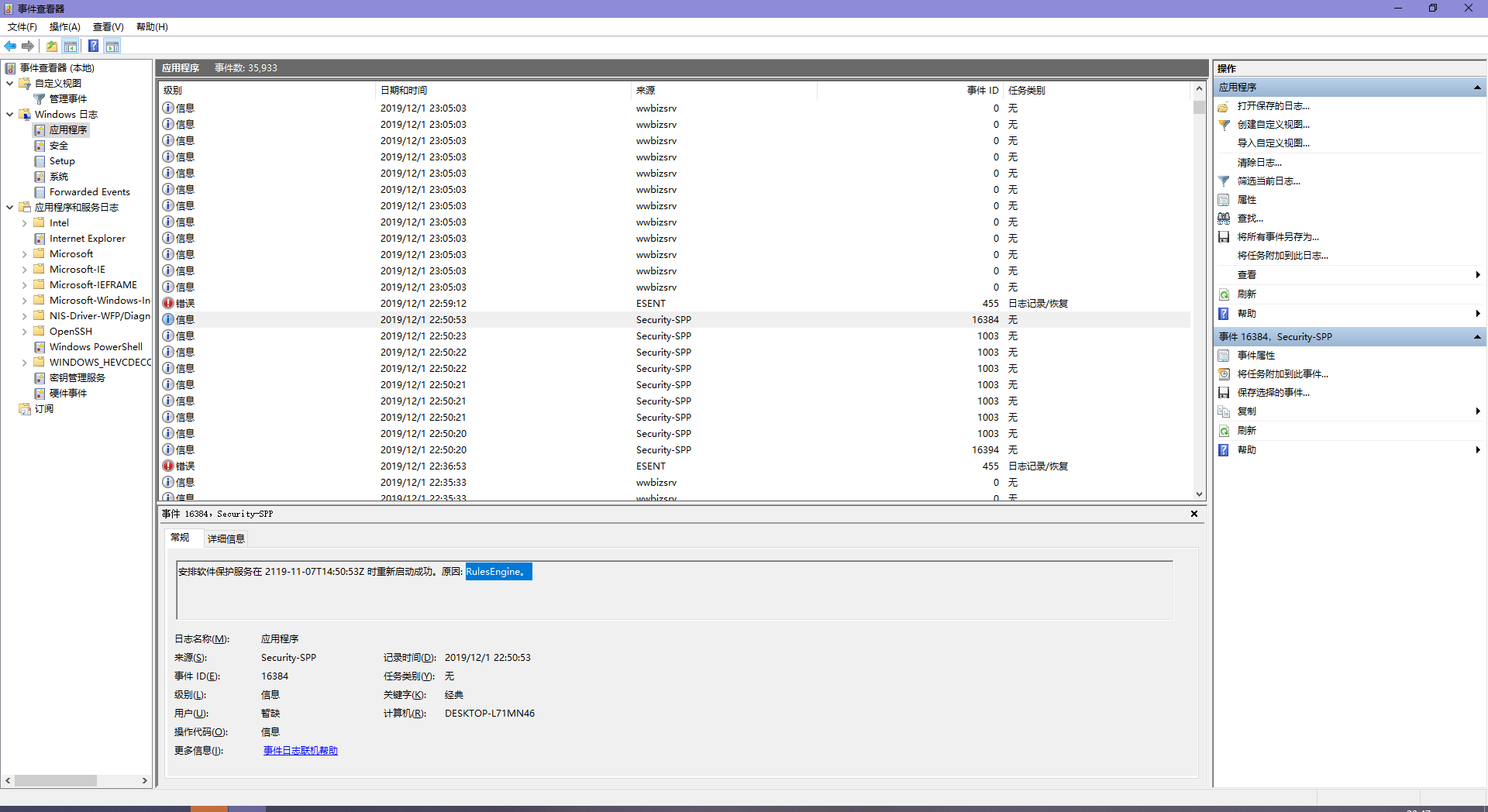Click the tree pane horizontal scrollbar thumb
1488x812 pixels.
(x=56, y=780)
